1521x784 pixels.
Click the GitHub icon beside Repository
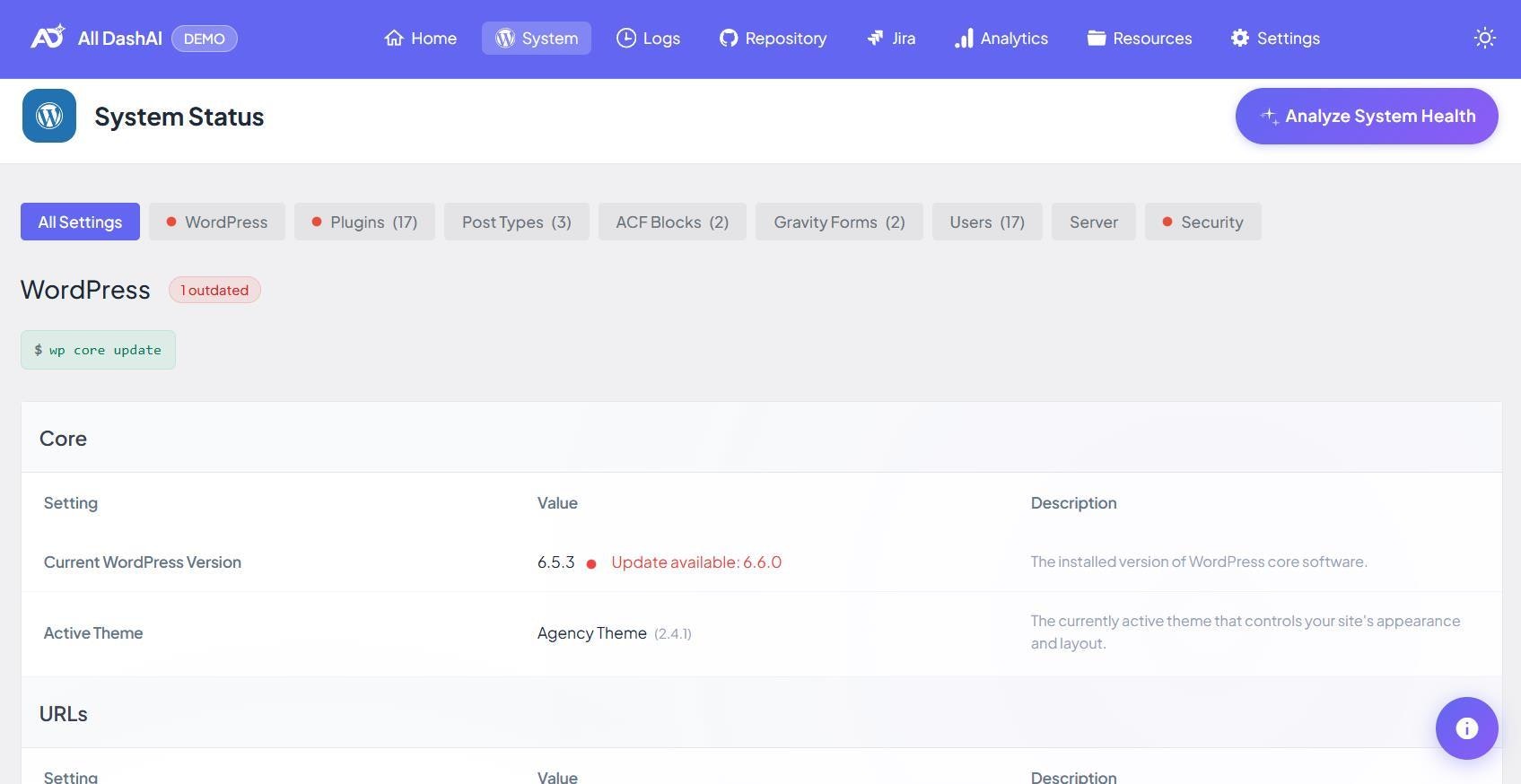coord(729,38)
